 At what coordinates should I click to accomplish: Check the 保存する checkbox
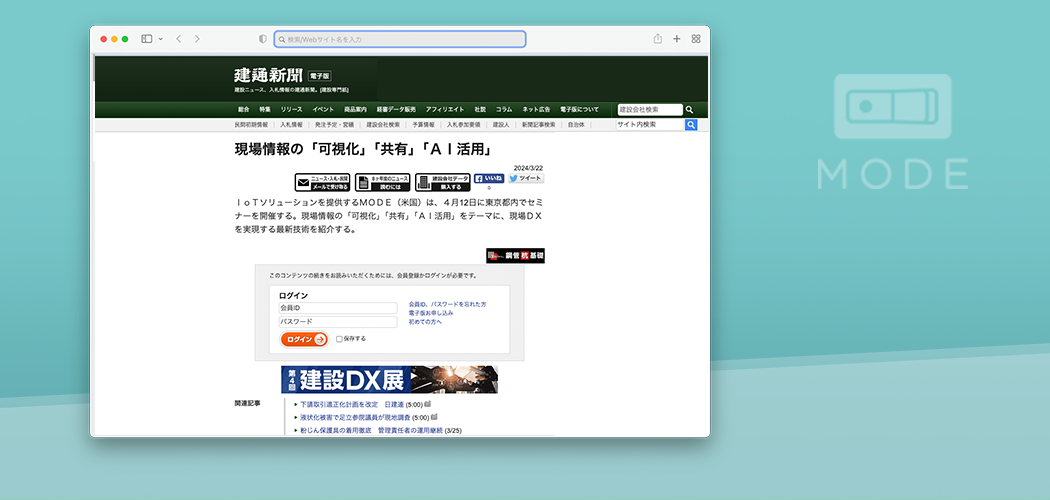pos(340,339)
